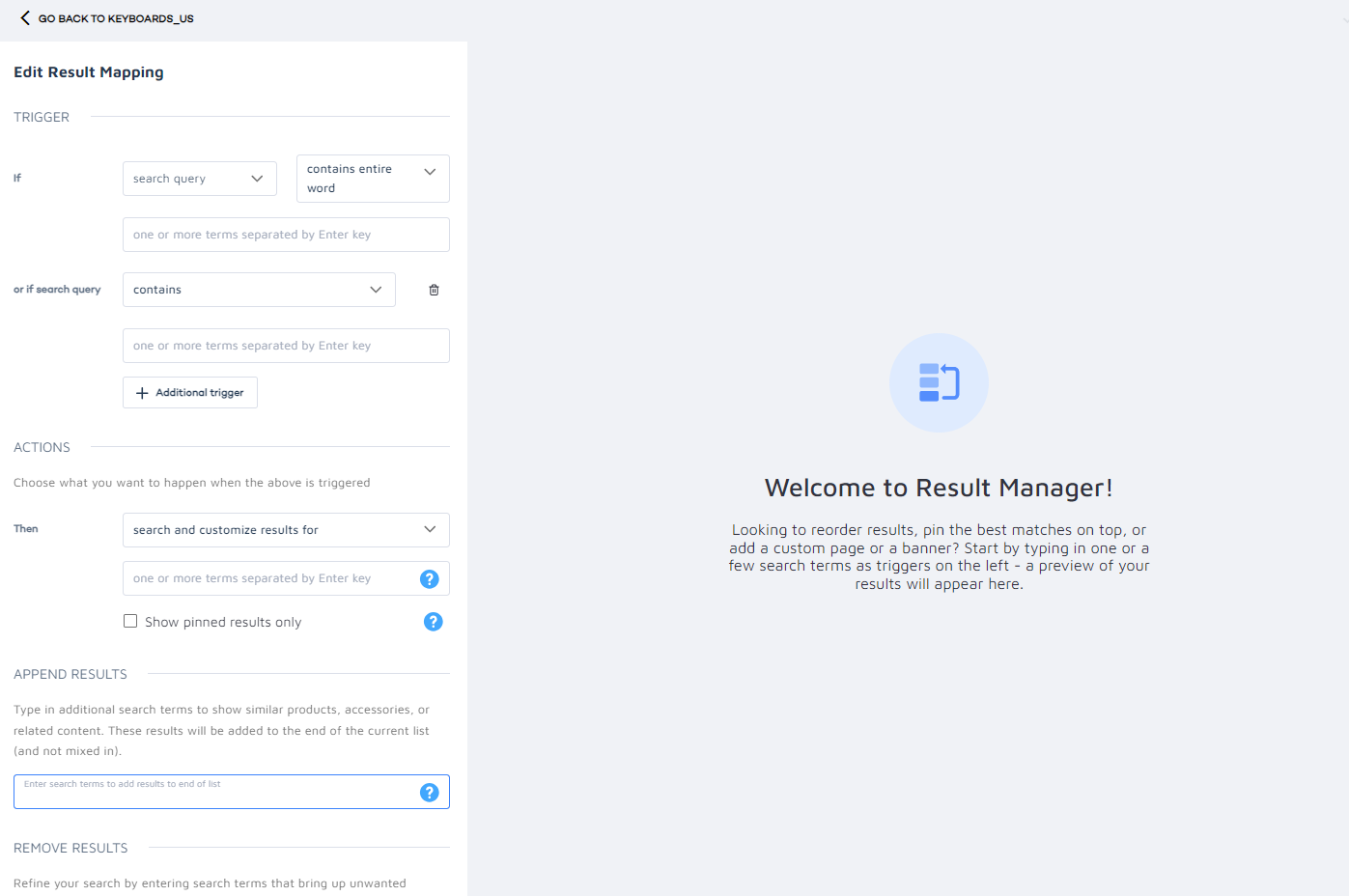Viewport: 1349px width, 896px height.
Task: Click the plus icon on Additional trigger button
Action: tap(143, 392)
